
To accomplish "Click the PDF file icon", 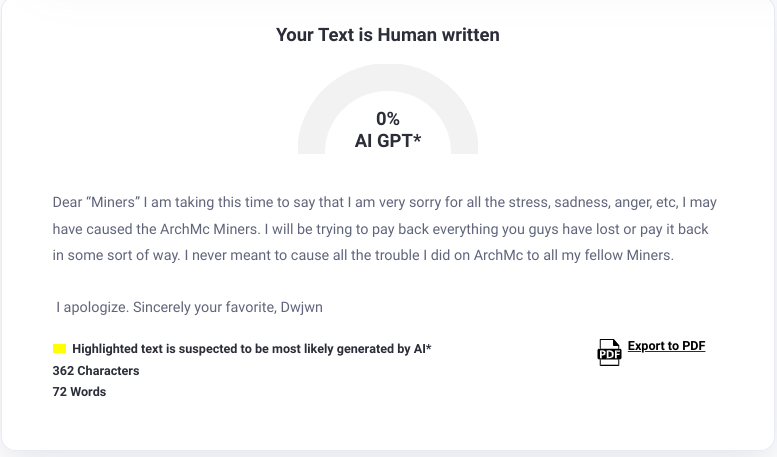I will [x=609, y=352].
